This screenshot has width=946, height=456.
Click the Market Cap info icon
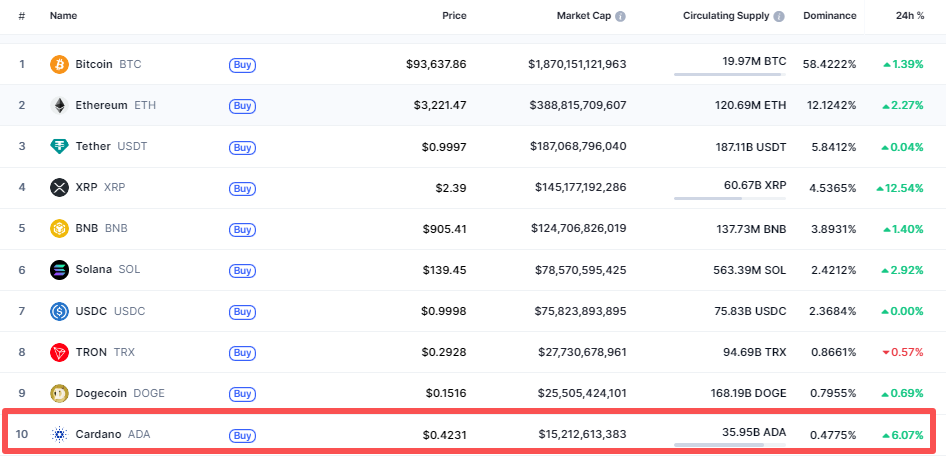(621, 17)
